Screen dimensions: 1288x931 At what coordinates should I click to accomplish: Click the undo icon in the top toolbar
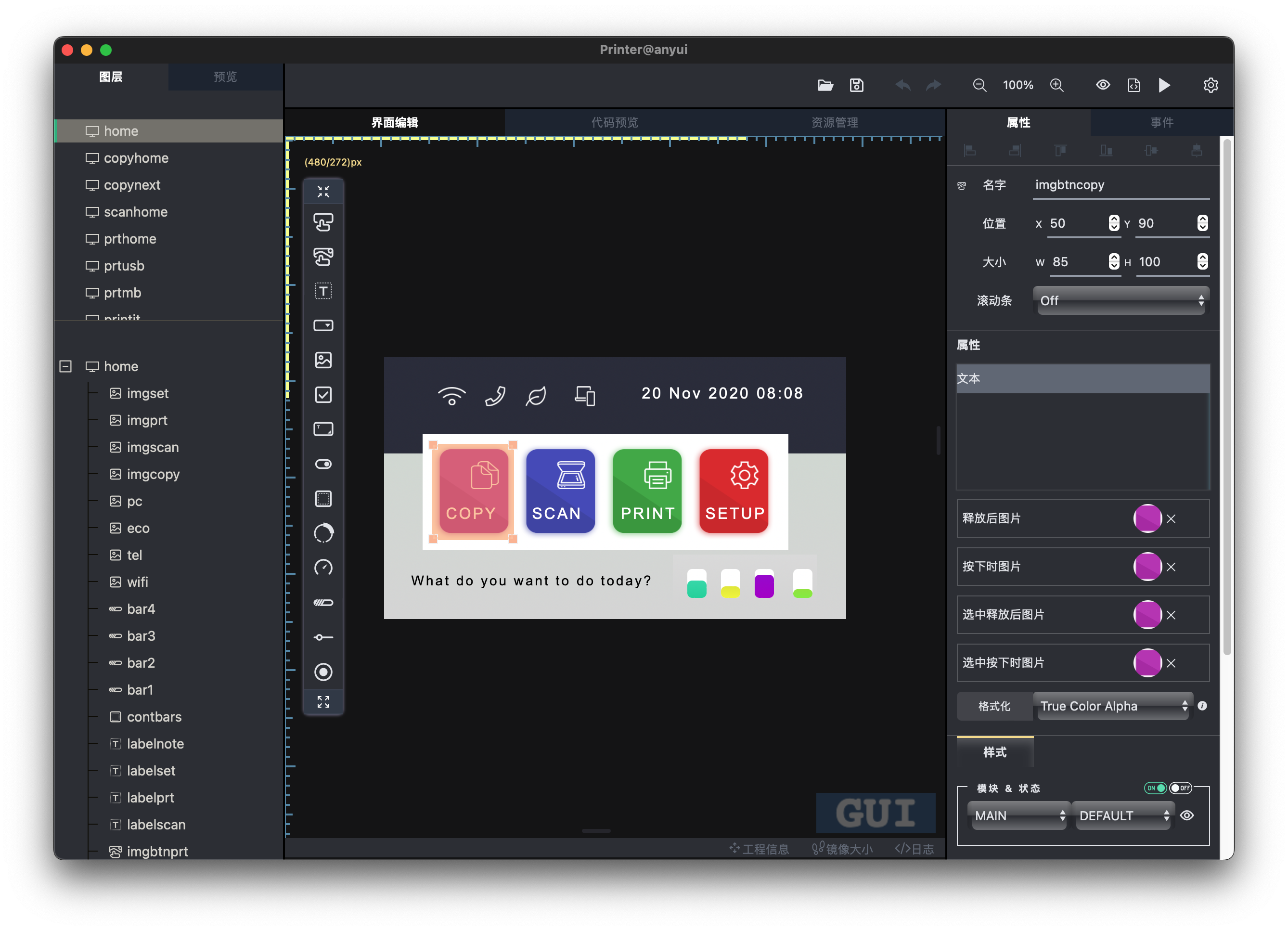click(x=902, y=85)
